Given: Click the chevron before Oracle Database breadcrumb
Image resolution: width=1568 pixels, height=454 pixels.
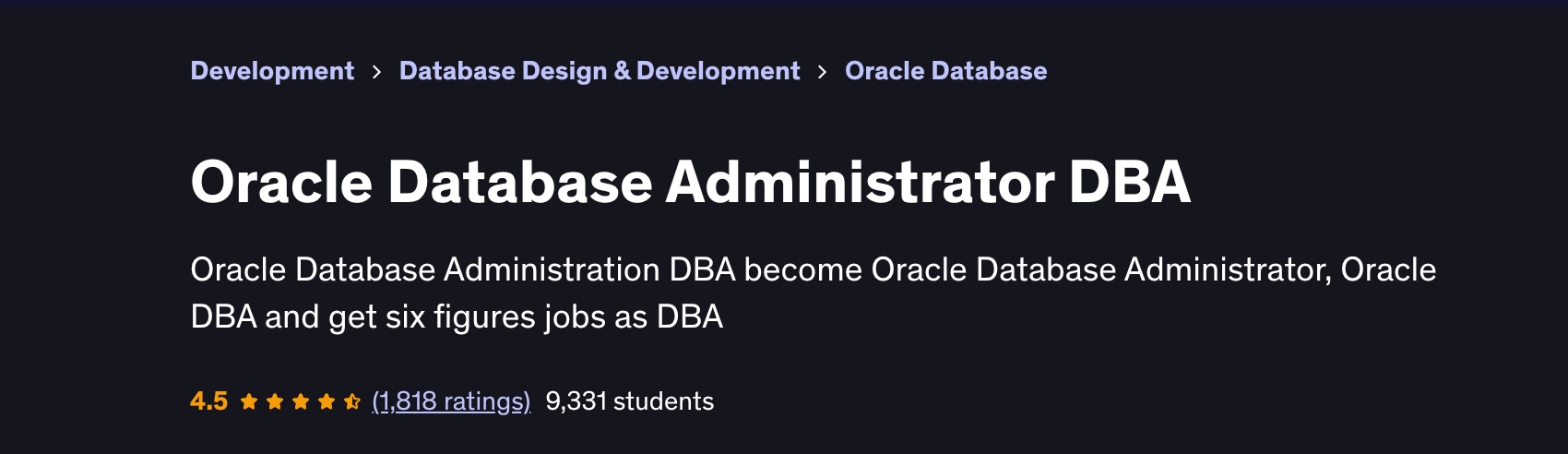Looking at the screenshot, I should 823,72.
